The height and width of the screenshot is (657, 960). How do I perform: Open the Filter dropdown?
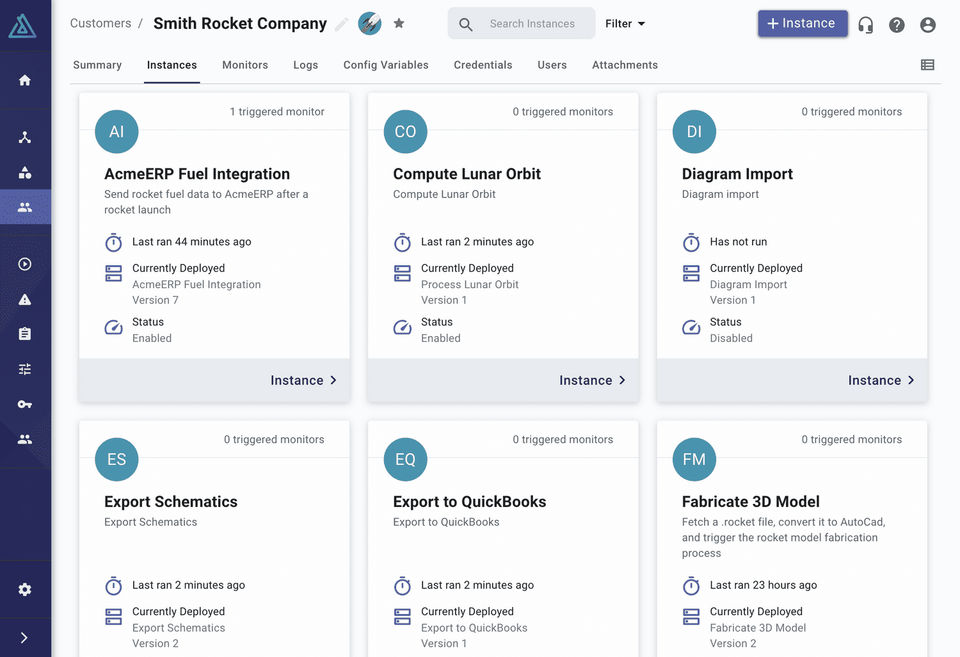coord(625,23)
